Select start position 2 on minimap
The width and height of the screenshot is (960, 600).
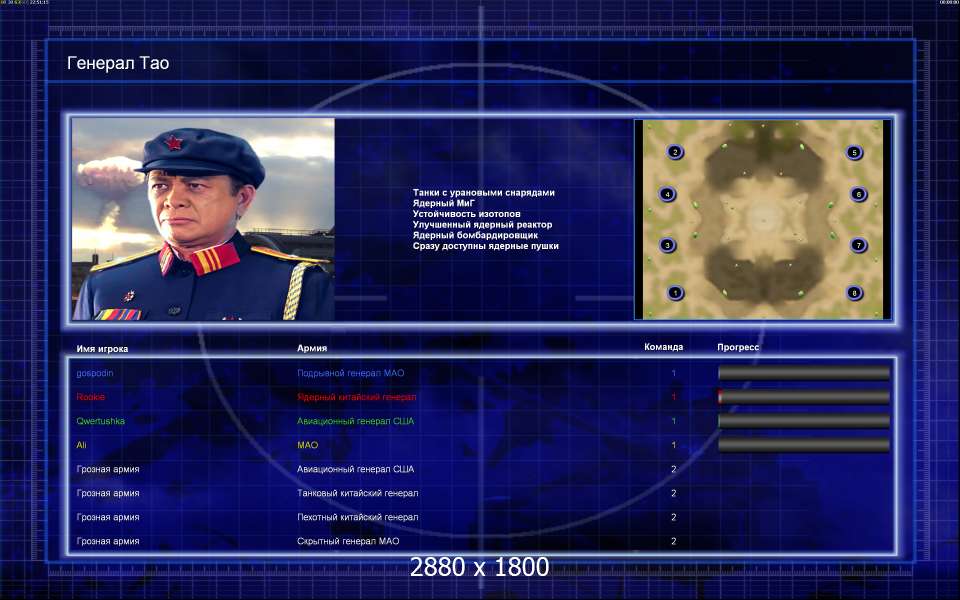tap(675, 152)
